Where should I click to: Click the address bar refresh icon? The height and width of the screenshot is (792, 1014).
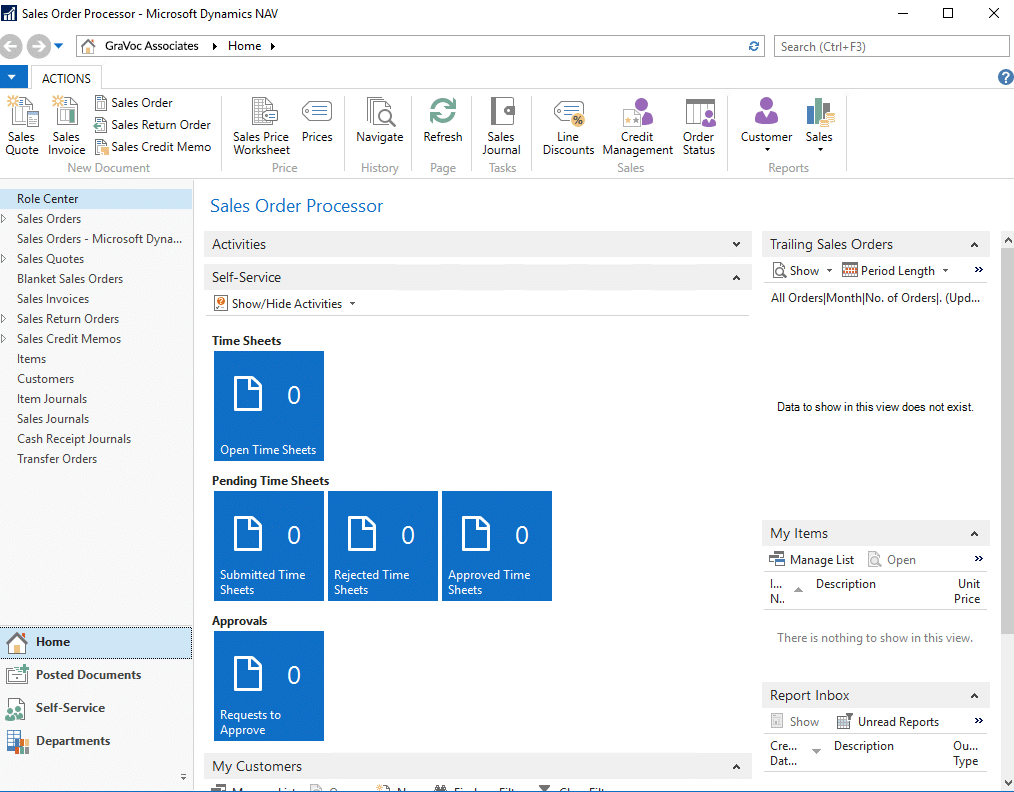(753, 46)
